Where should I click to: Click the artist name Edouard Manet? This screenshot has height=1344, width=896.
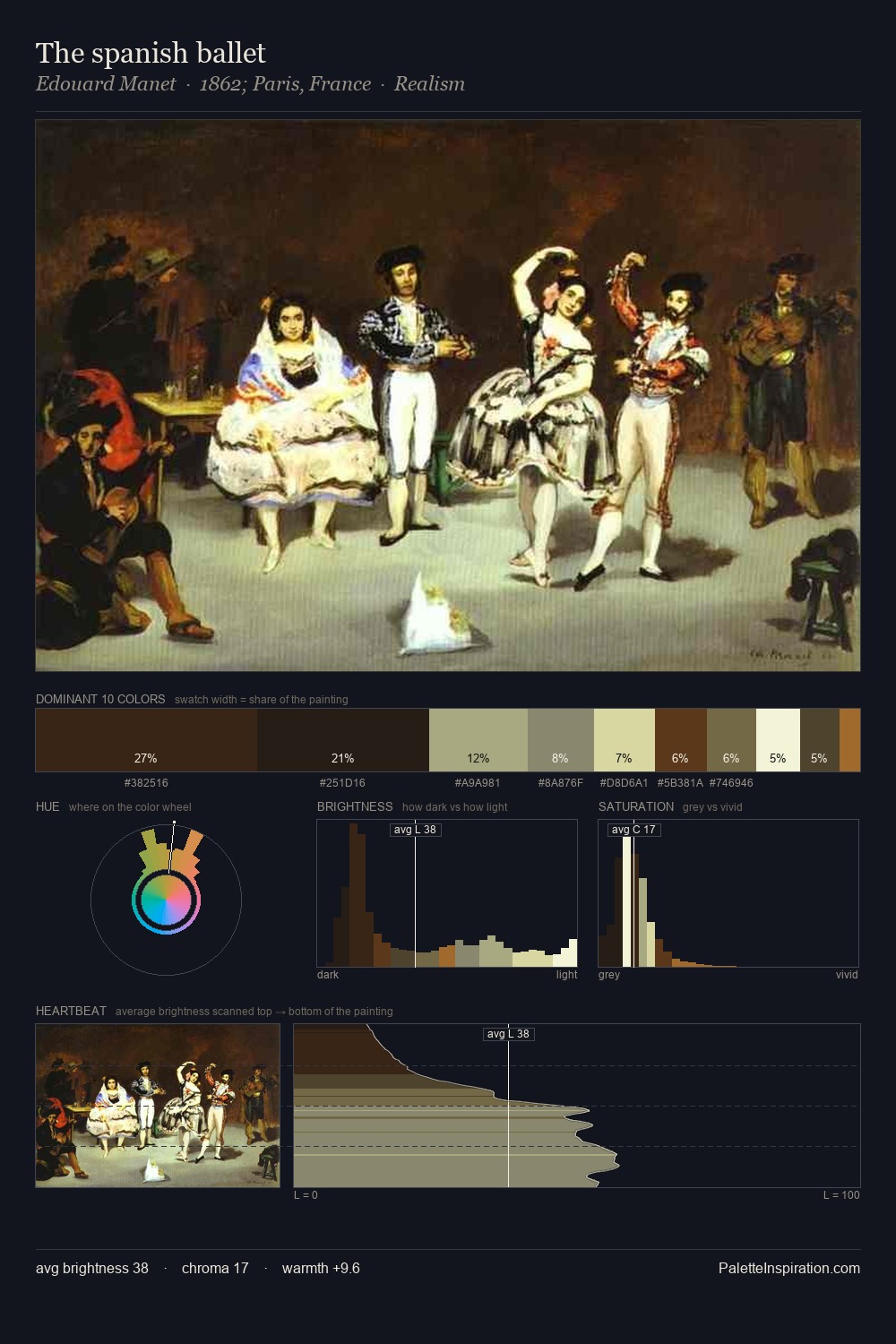[x=106, y=84]
